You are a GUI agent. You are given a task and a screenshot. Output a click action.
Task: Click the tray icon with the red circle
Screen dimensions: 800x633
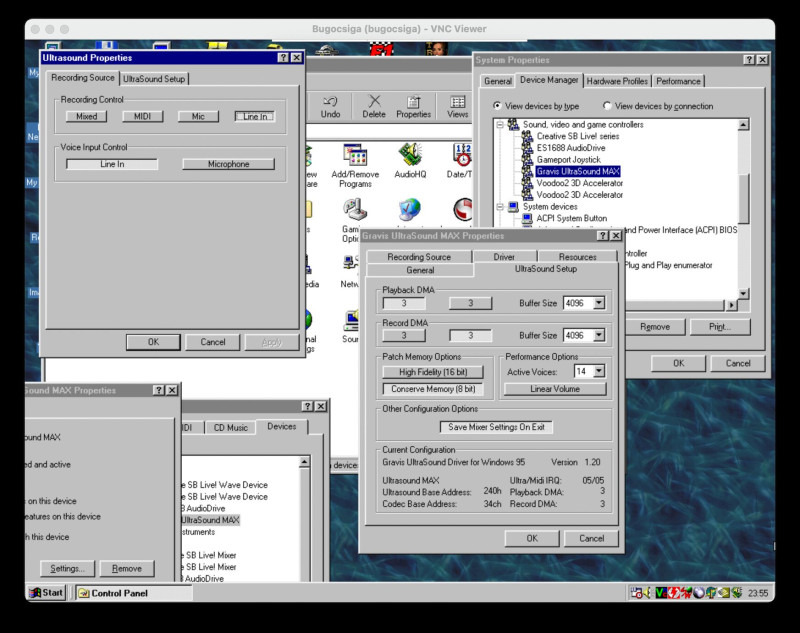(636, 593)
